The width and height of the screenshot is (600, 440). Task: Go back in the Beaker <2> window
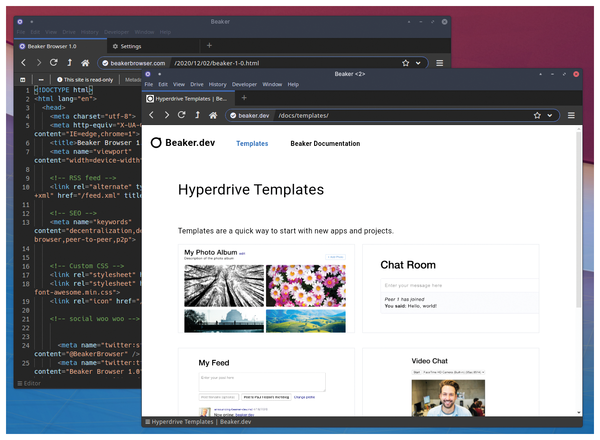(x=152, y=115)
